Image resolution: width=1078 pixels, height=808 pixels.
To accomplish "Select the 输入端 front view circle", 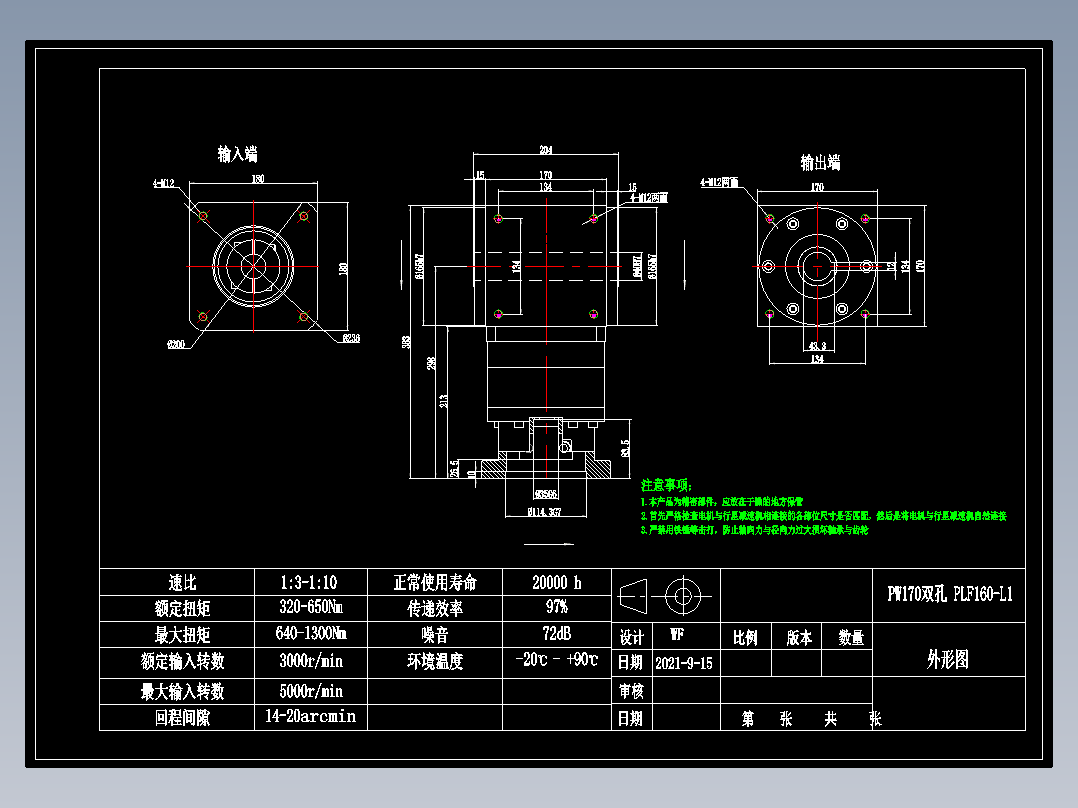I will (255, 265).
